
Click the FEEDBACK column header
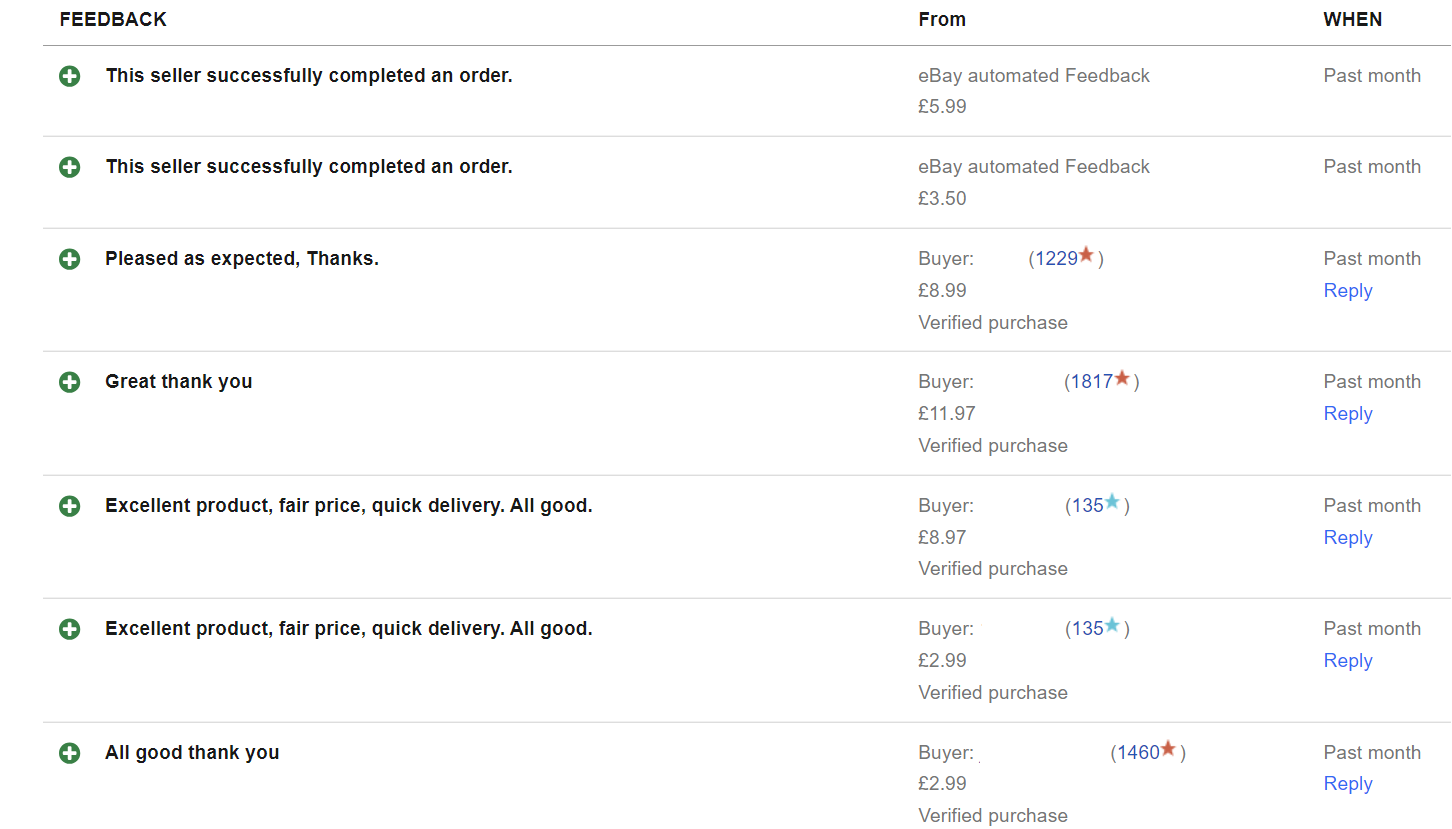coord(113,20)
